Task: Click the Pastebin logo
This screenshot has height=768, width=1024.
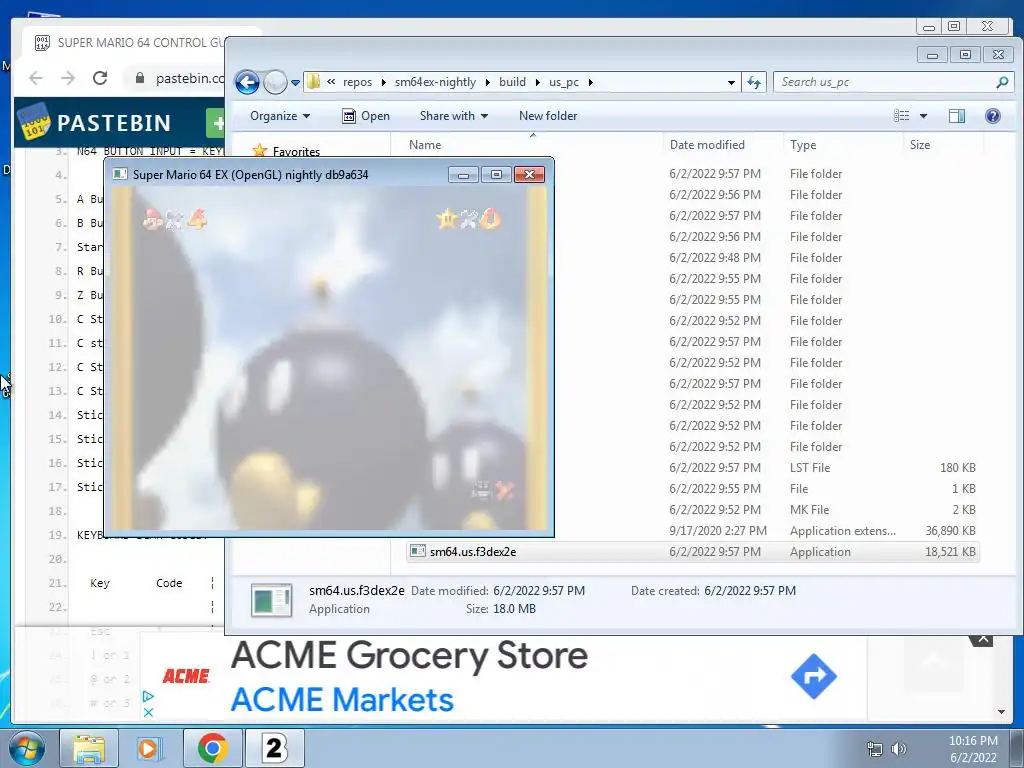Action: 95,122
